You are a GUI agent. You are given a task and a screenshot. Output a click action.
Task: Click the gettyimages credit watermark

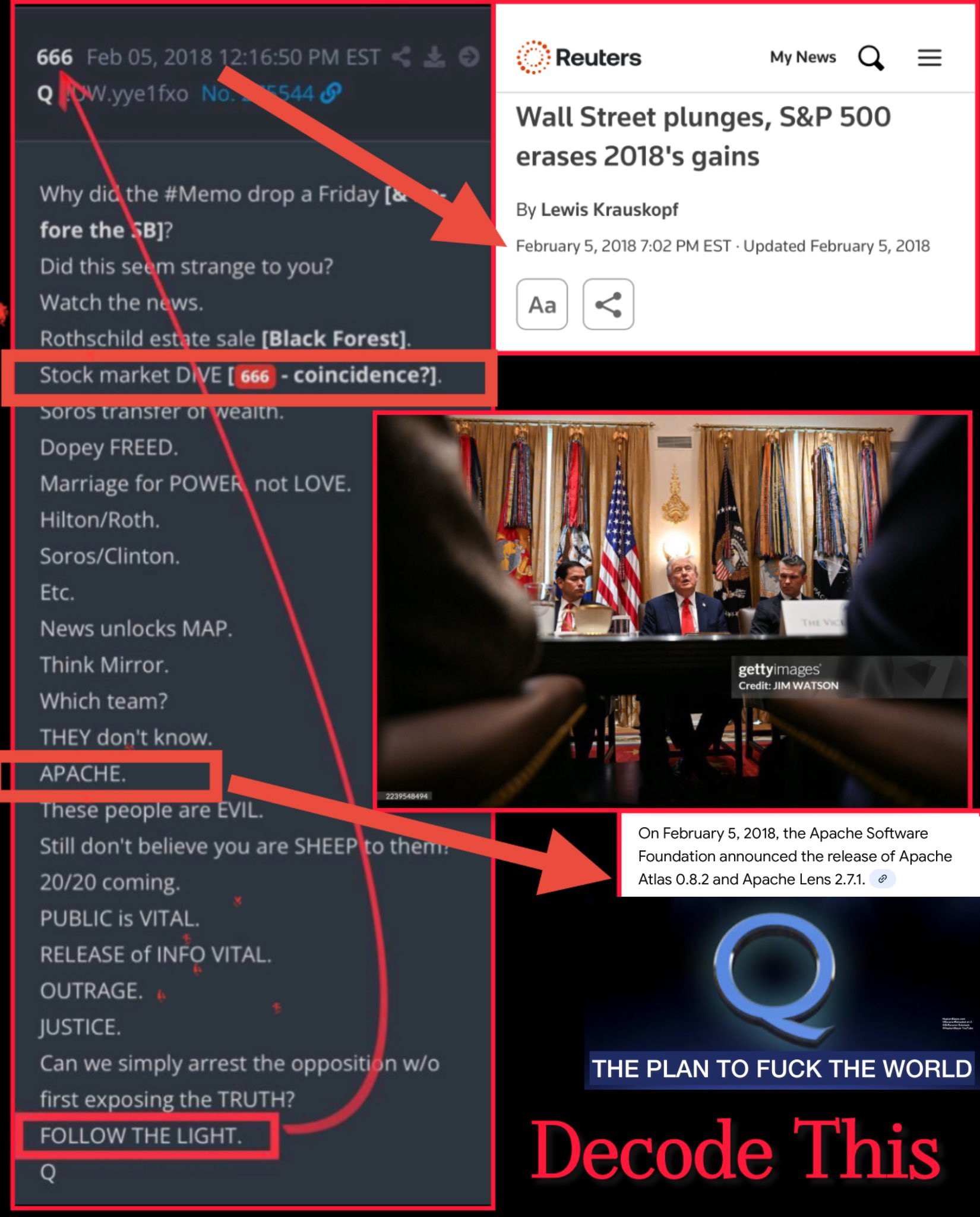coord(788,676)
